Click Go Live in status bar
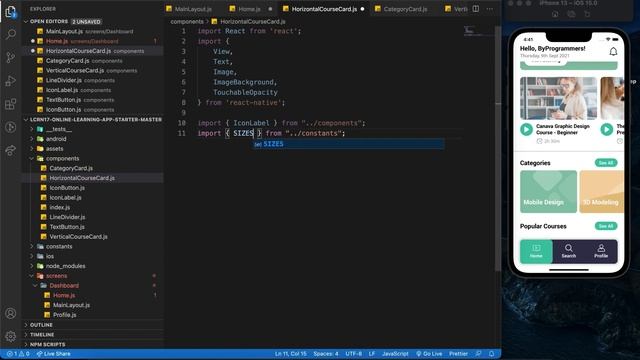Image resolution: width=640 pixels, height=360 pixels. pos(429,354)
